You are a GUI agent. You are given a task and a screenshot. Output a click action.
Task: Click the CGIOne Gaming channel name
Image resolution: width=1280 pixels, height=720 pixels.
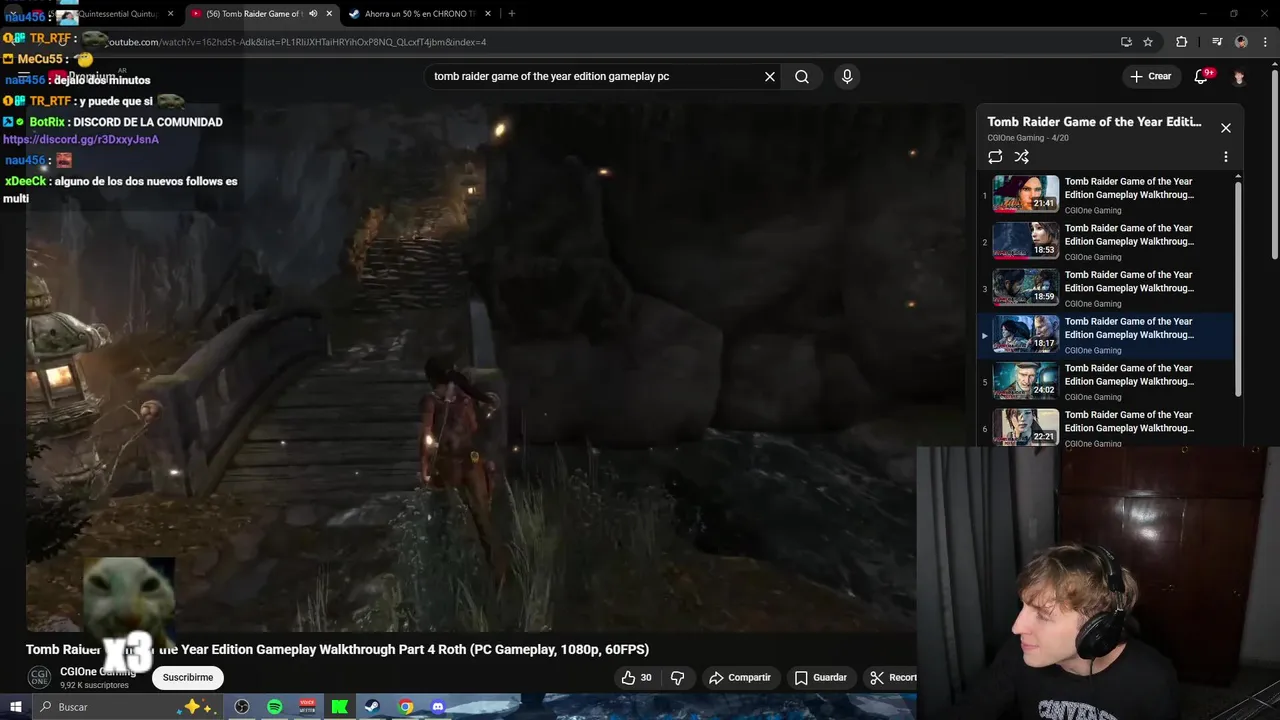pos(98,672)
